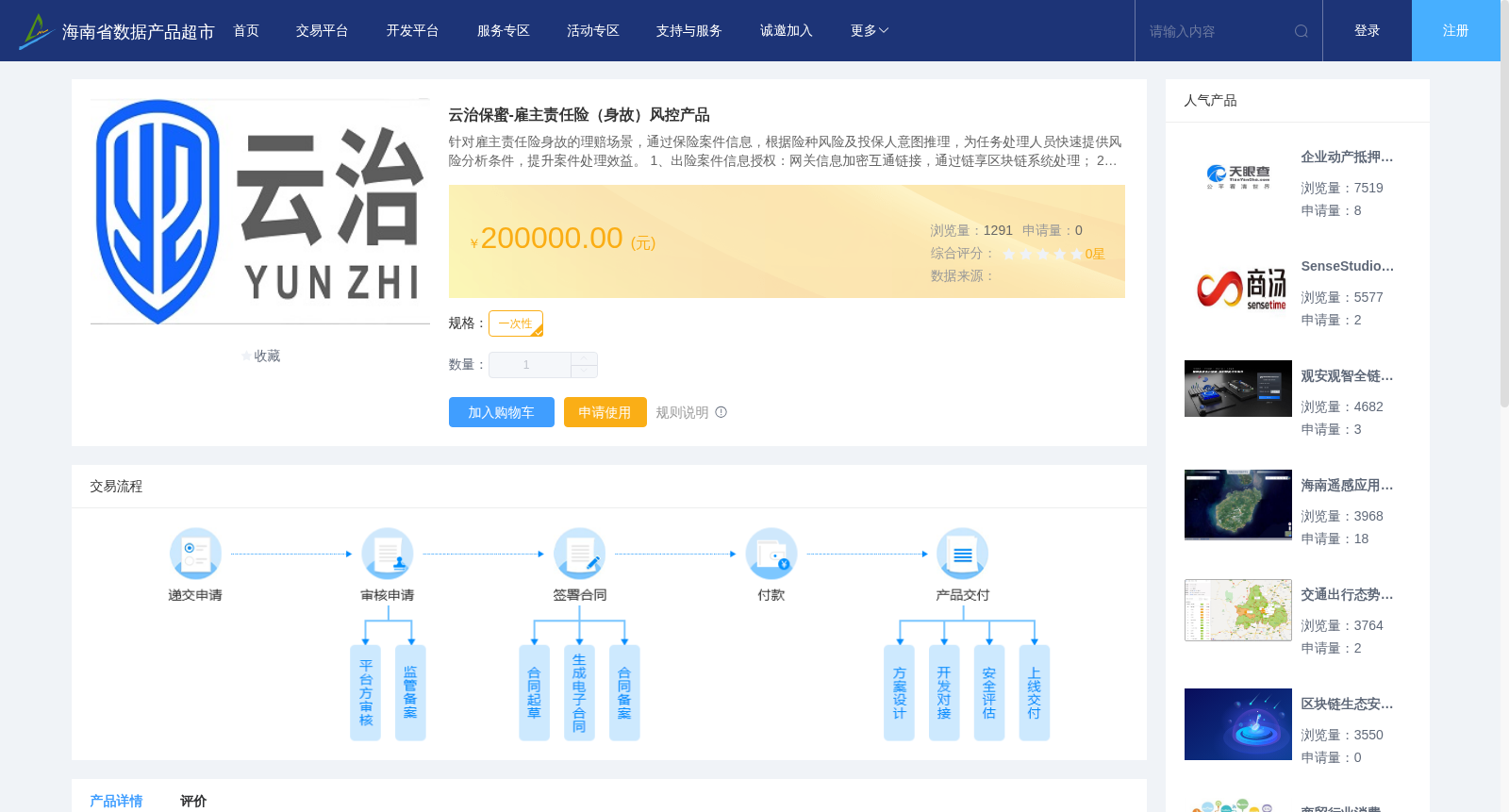Click the 天眼查 product logo

coord(1238,176)
